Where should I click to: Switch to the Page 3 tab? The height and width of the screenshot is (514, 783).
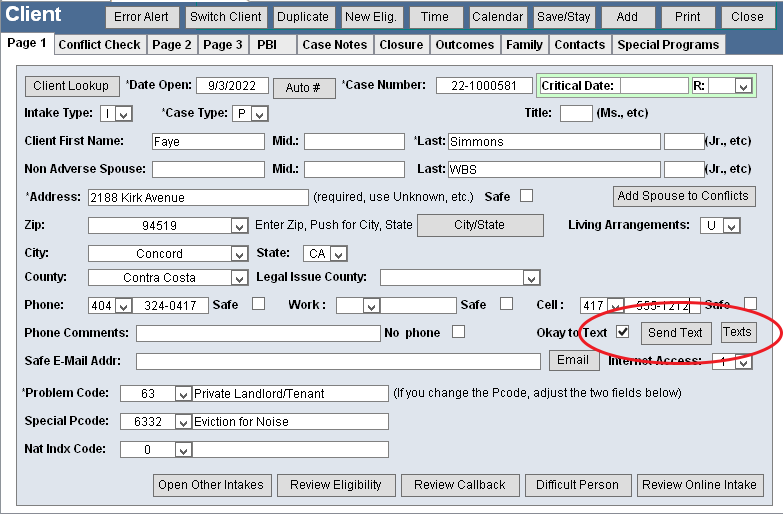[223, 45]
